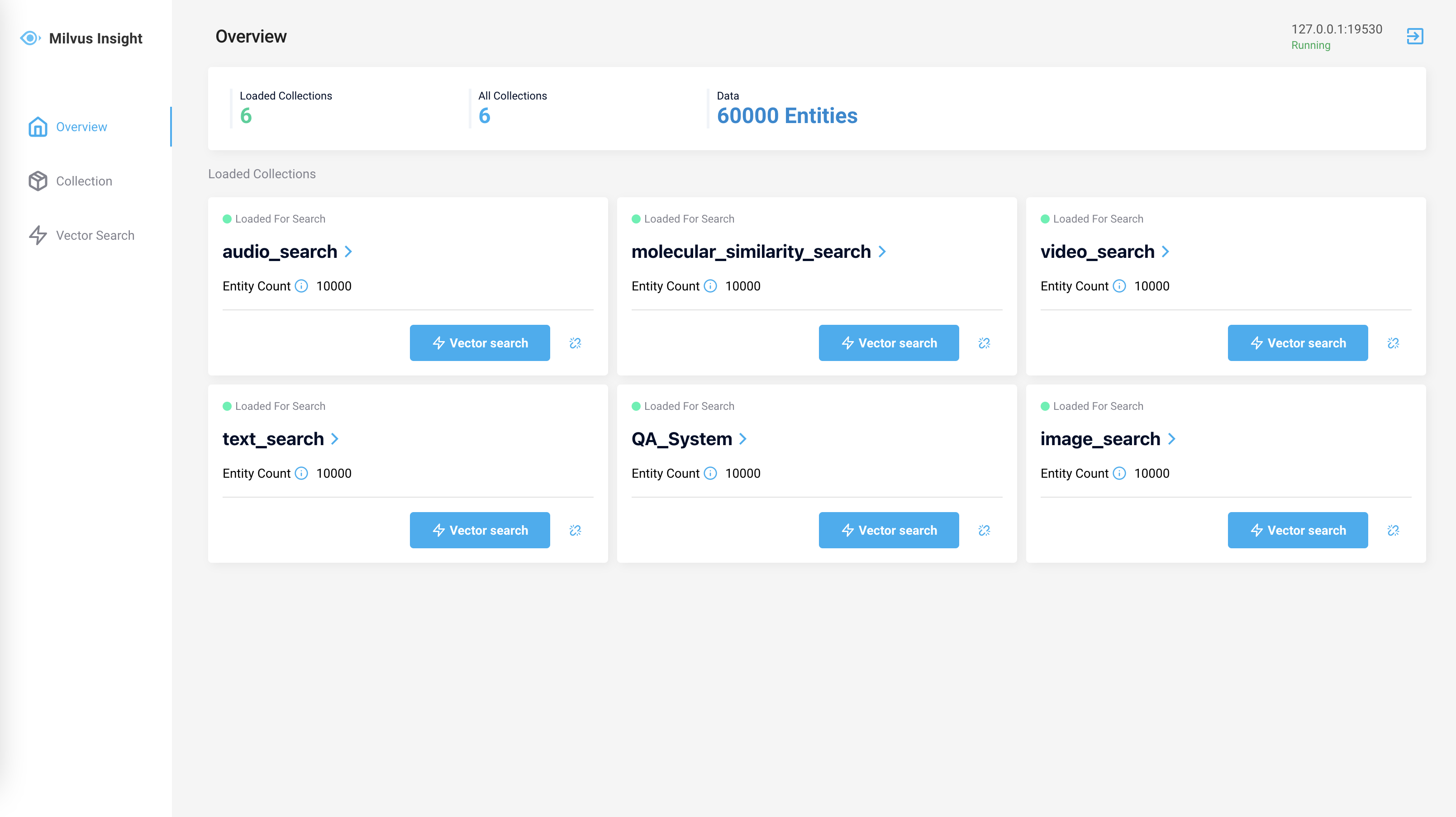Expand QA_System using its chevron arrow
Viewport: 1456px width, 817px height.
(x=742, y=438)
